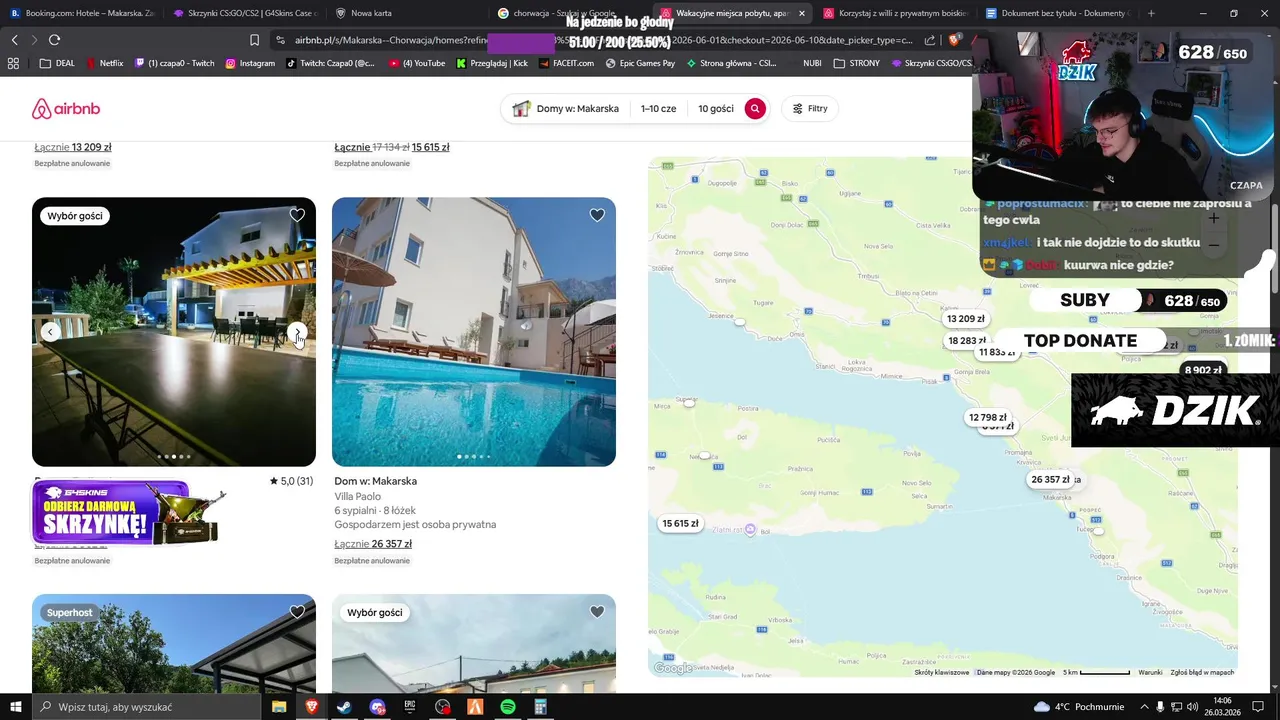Open the NUBI bookmarks folder

(812, 63)
